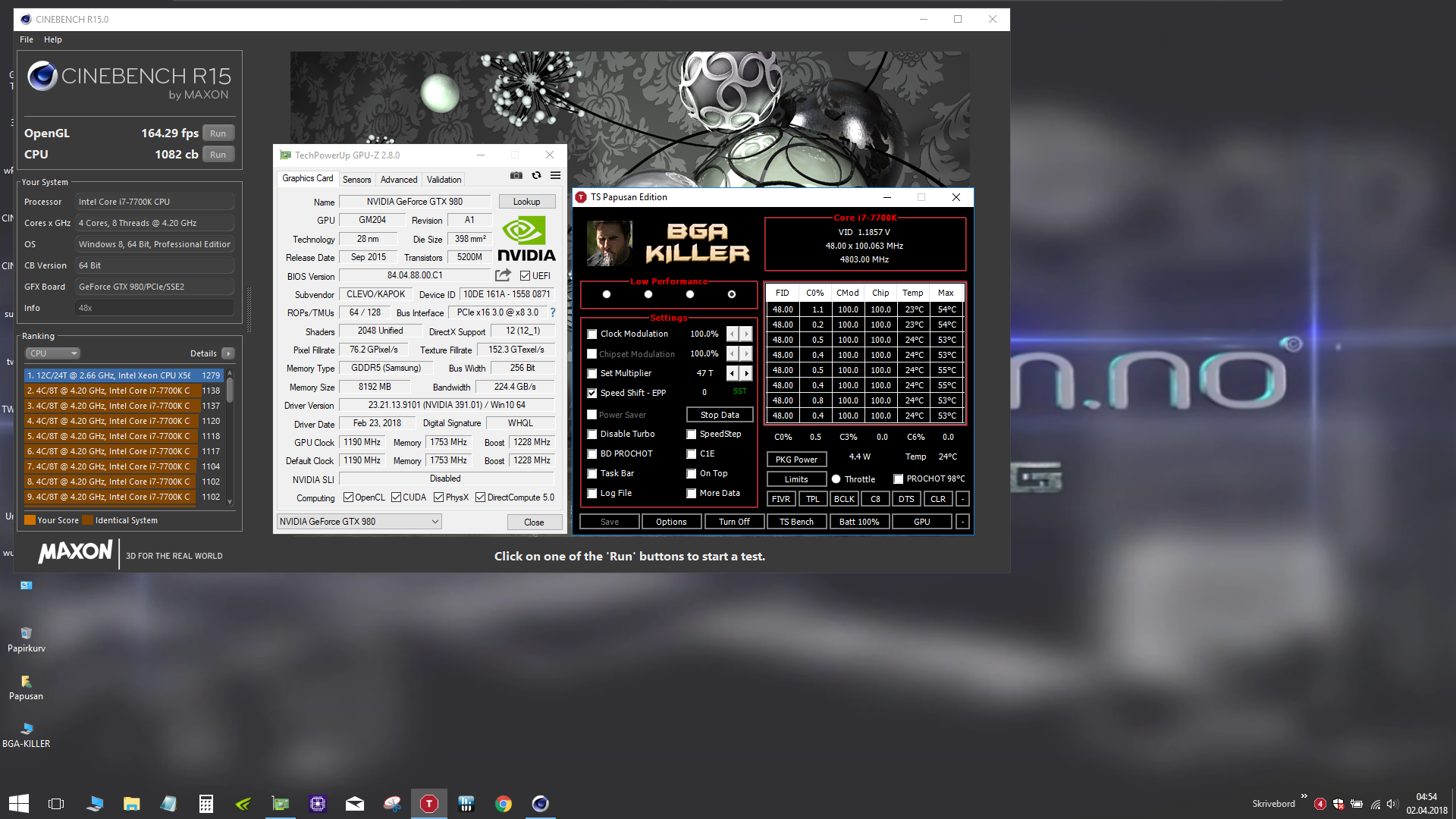Viewport: 1456px width, 819px height.
Task: Decrease Set Multiplier with left arrow
Action: (732, 373)
